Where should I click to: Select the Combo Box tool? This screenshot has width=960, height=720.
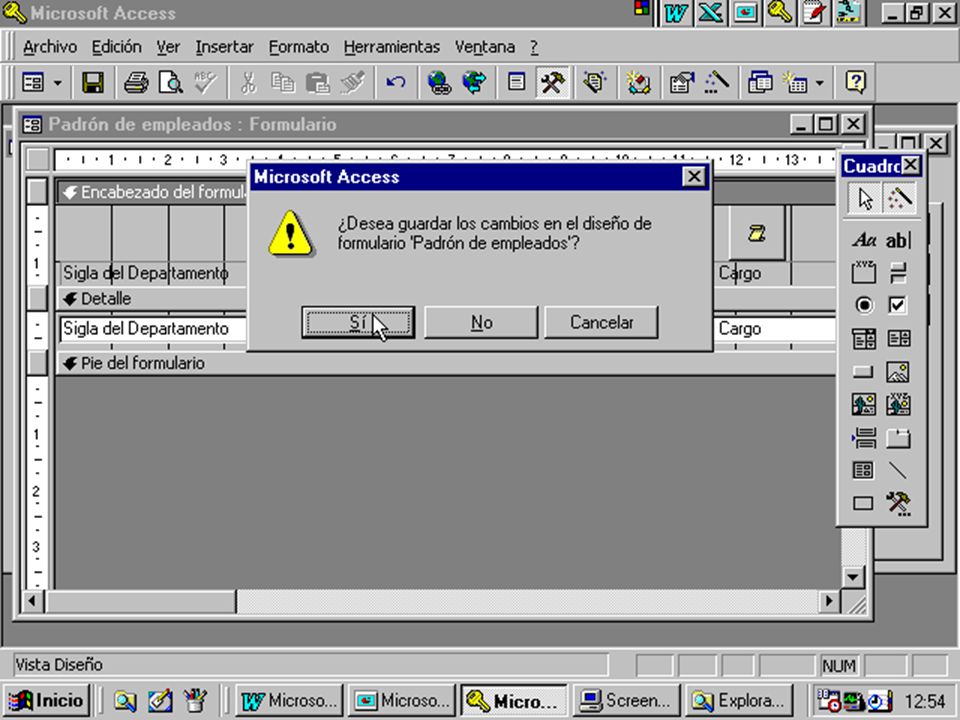[x=864, y=339]
